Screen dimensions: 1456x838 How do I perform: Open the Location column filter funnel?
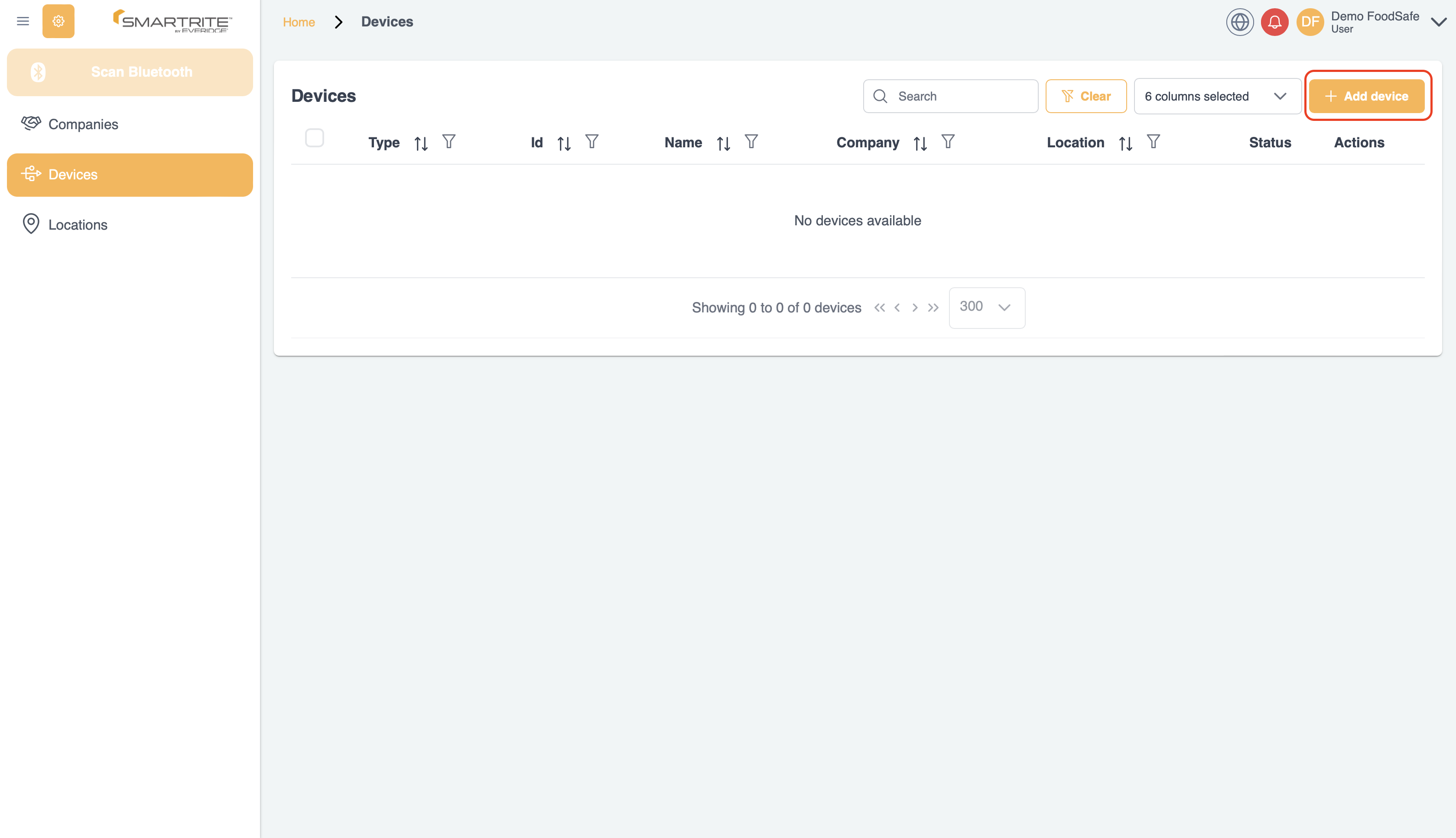pyautogui.click(x=1153, y=142)
